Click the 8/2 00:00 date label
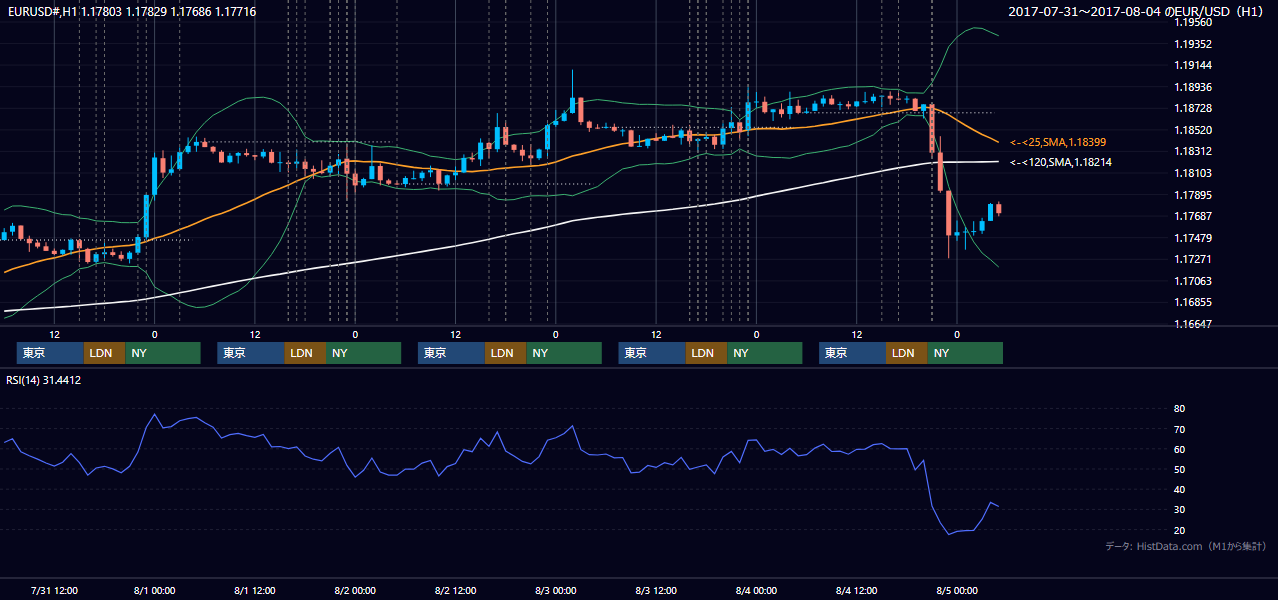The height and width of the screenshot is (600, 1278). point(355,590)
